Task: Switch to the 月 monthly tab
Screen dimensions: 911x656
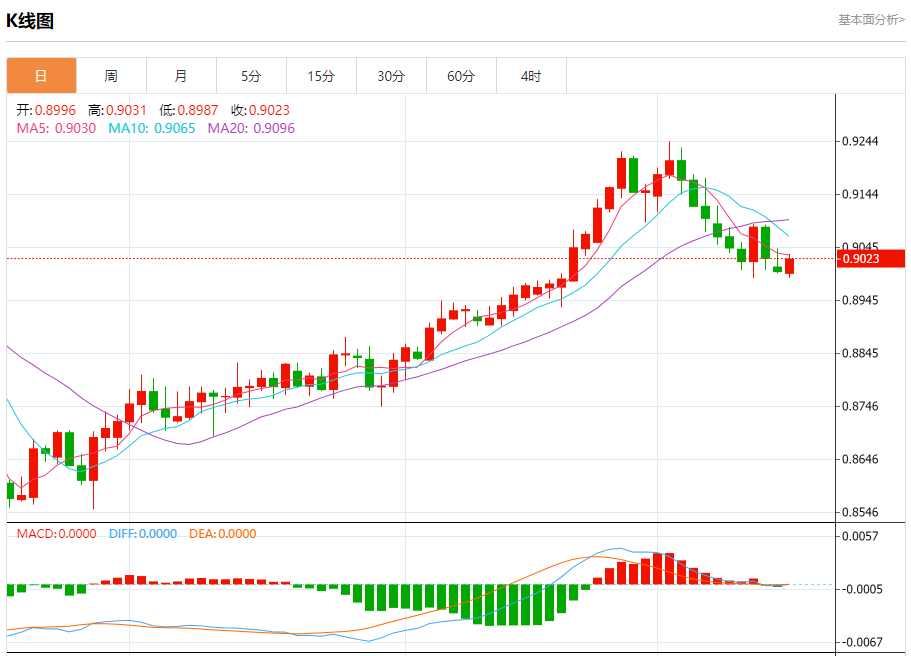Action: pyautogui.click(x=181, y=76)
